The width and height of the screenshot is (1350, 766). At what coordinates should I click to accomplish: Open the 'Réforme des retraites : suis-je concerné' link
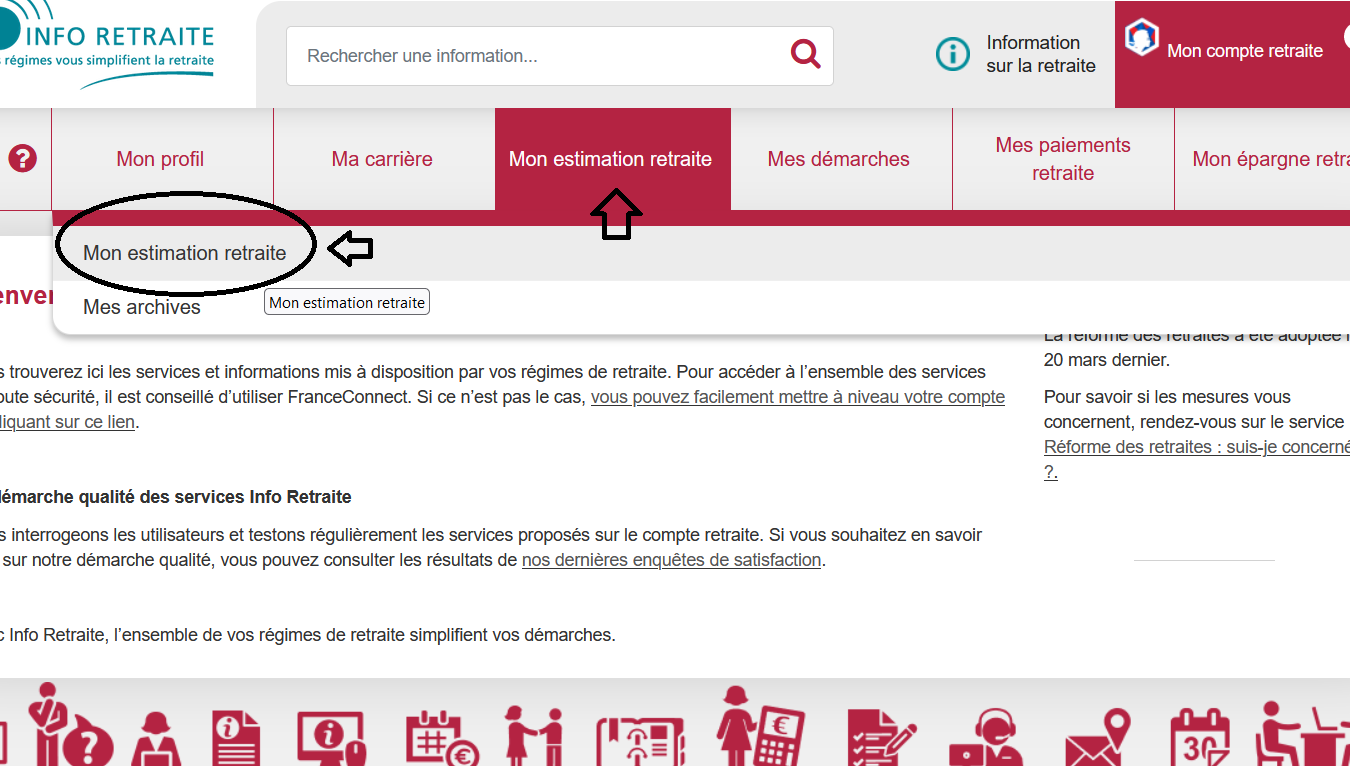point(1196,447)
